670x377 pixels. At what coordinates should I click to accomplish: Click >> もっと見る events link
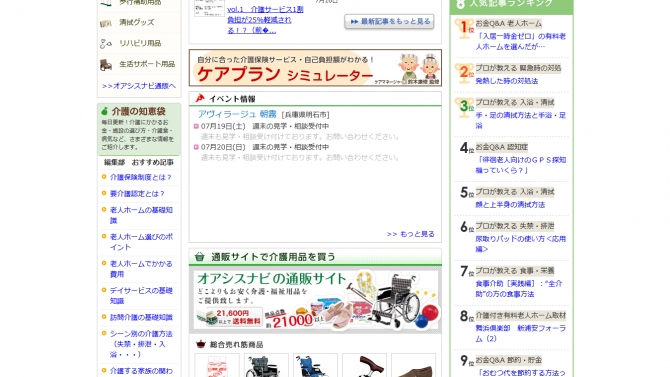click(411, 234)
